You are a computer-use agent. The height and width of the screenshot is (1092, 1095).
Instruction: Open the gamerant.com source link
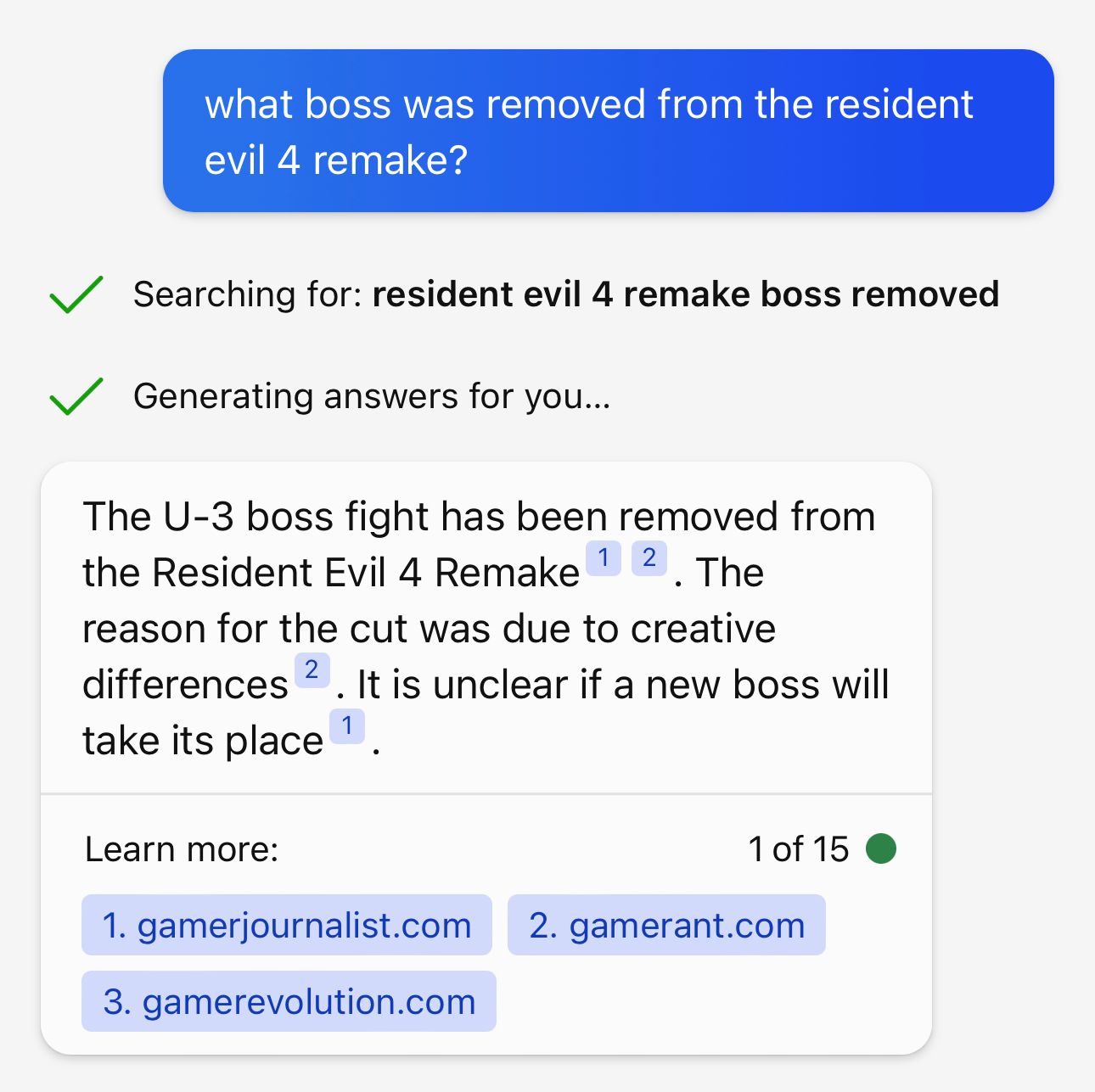[x=666, y=925]
